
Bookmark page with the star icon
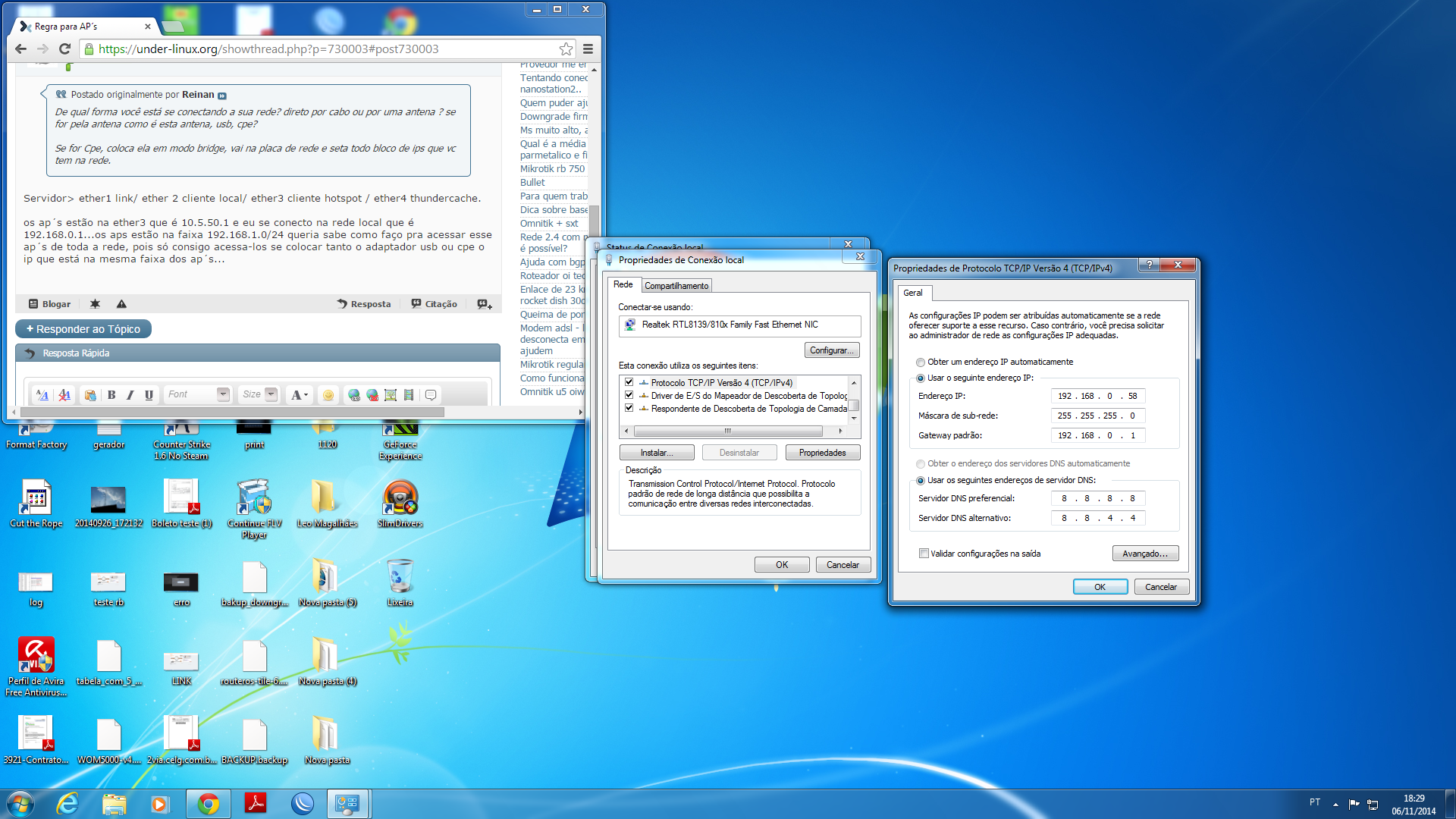[x=566, y=49]
